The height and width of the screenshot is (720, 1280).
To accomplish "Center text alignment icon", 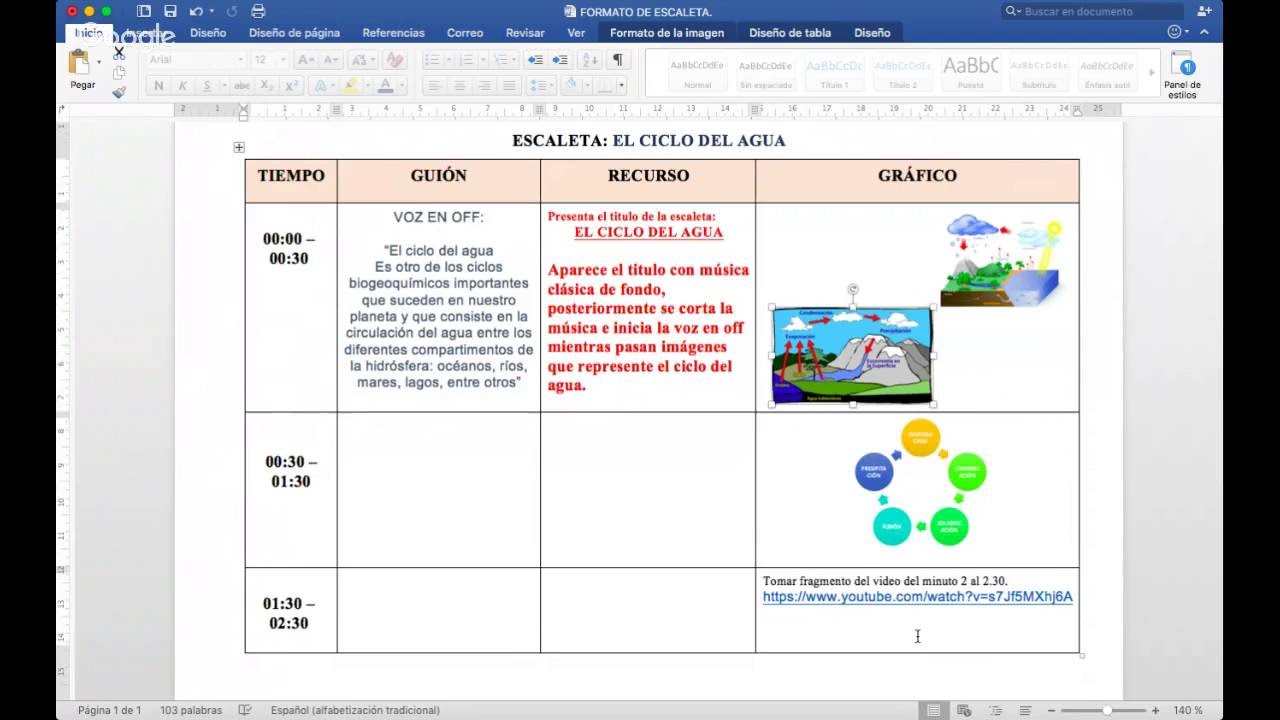I will tap(460, 86).
